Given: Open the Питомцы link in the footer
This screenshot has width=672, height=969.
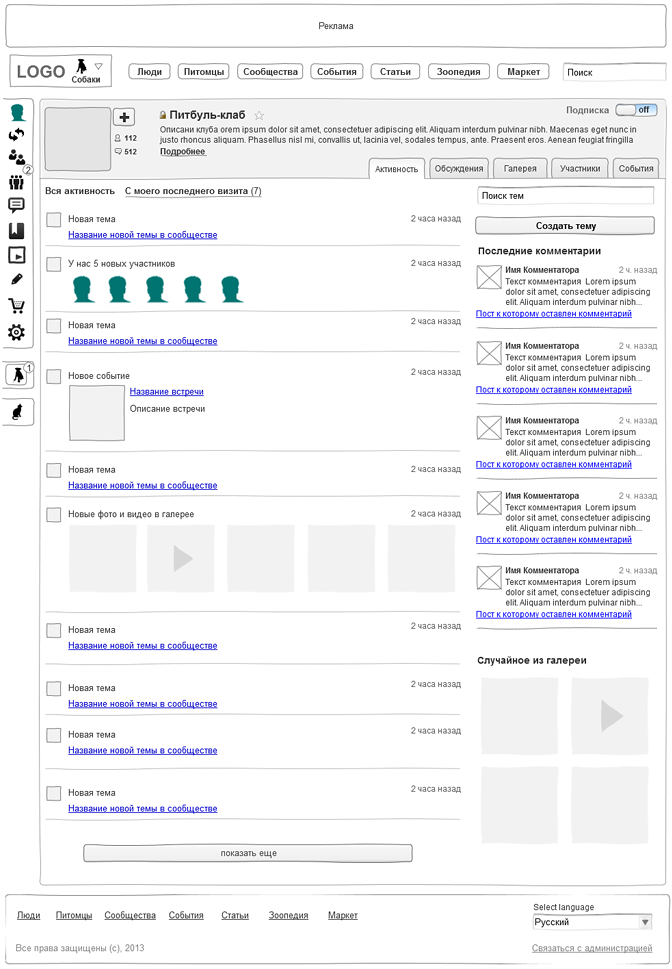Looking at the screenshot, I should (74, 915).
